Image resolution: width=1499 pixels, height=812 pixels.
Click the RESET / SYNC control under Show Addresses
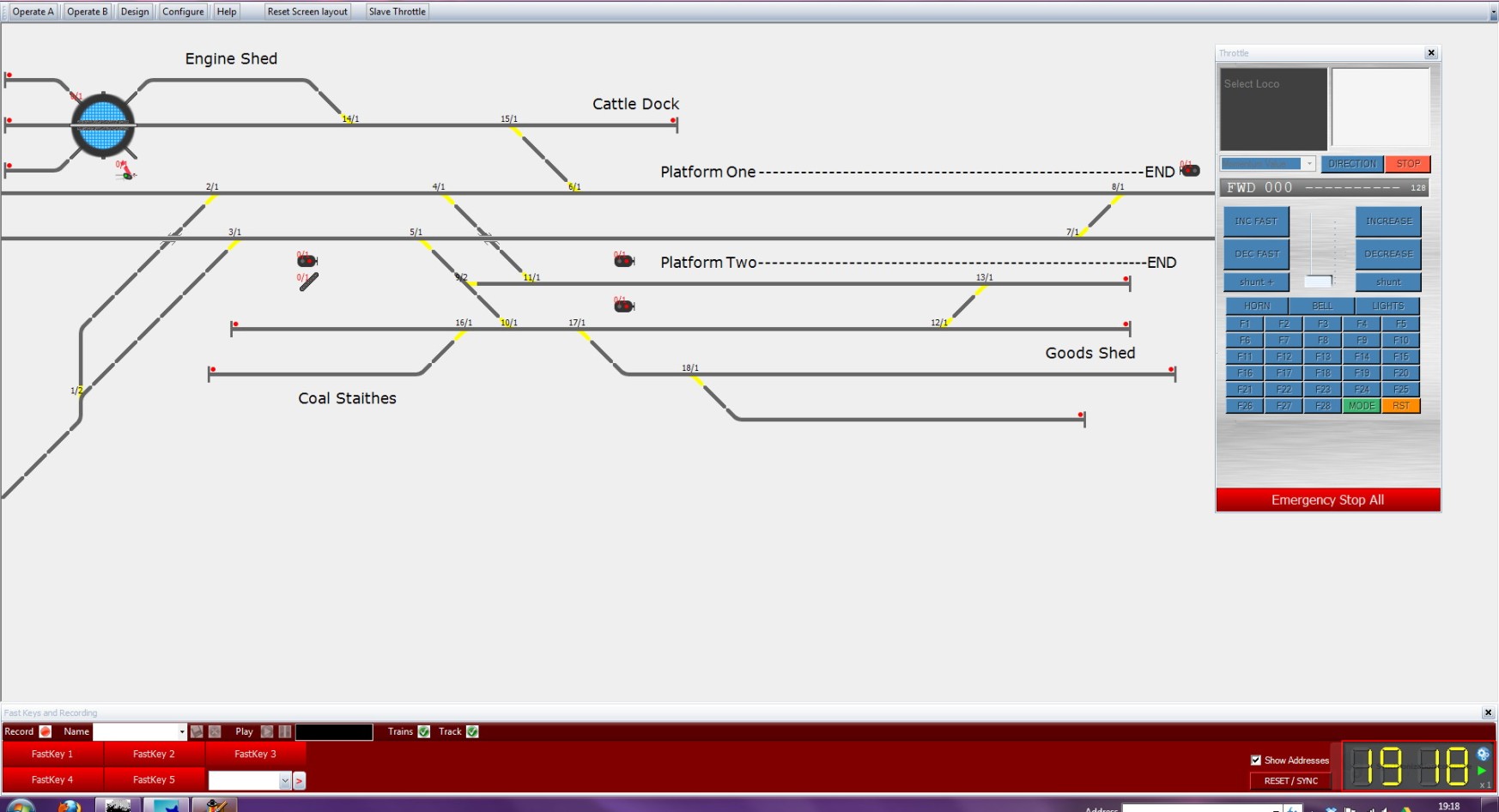point(1291,780)
